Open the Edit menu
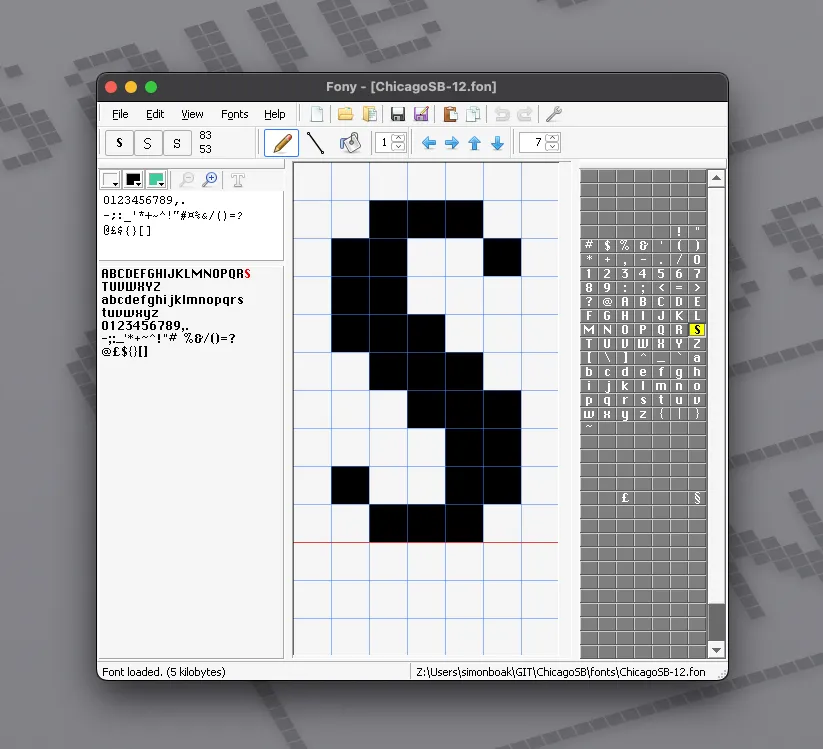Screen dimensions: 823x749 pyautogui.click(x=155, y=114)
